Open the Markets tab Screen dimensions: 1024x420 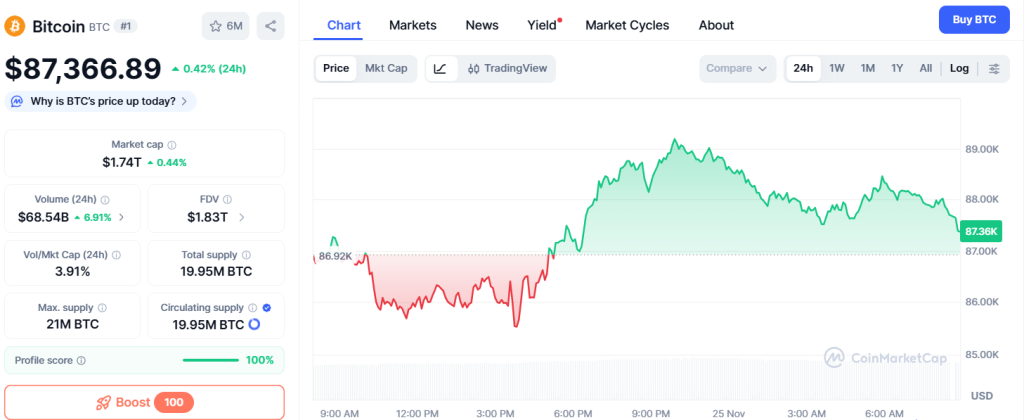[412, 25]
